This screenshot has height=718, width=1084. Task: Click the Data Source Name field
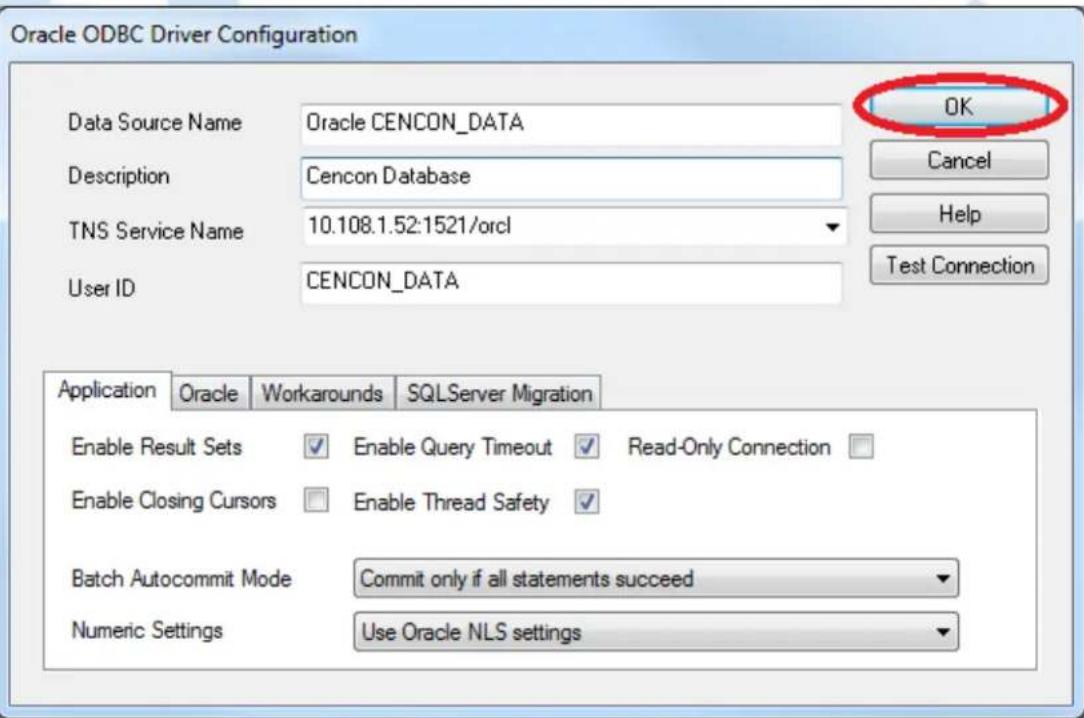point(572,124)
